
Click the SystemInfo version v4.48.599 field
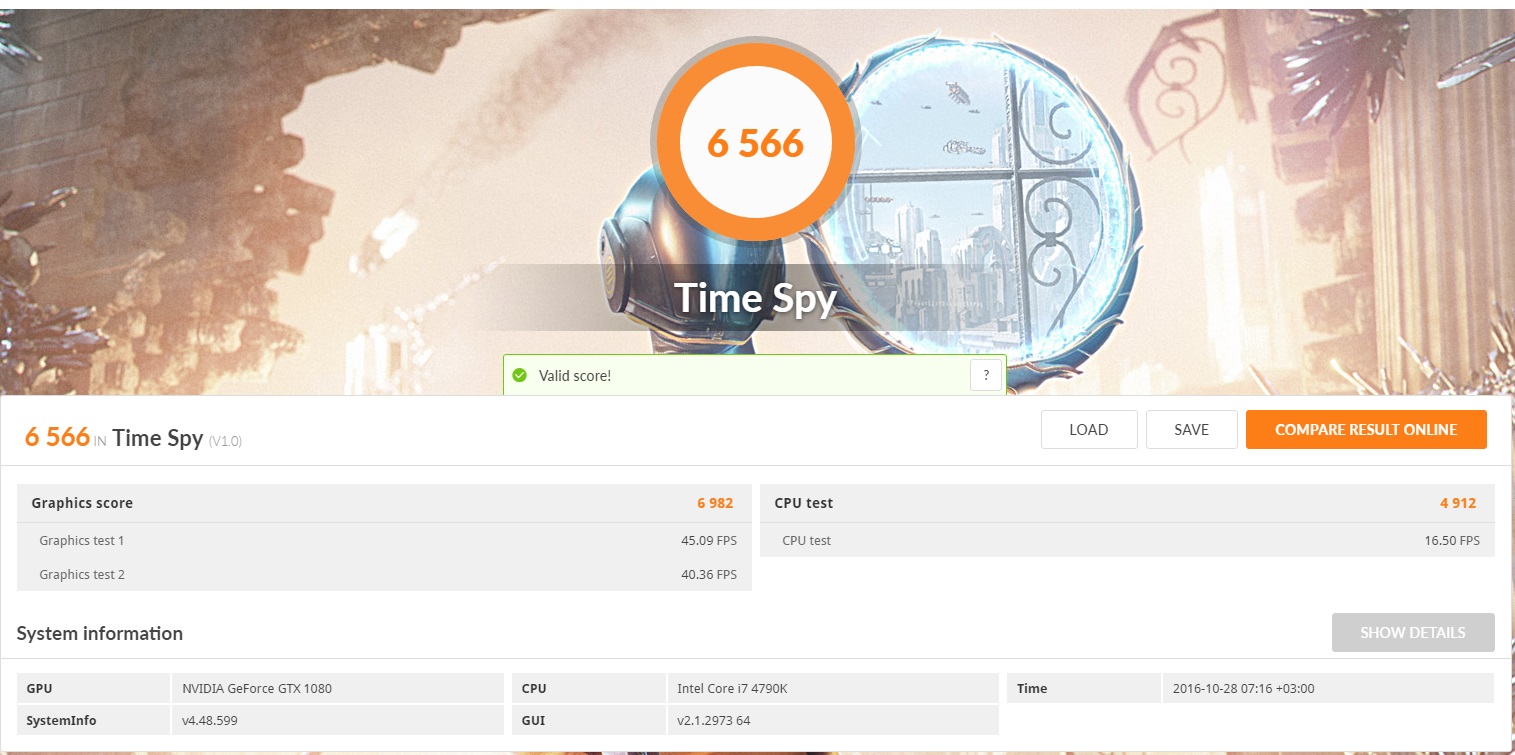337,720
